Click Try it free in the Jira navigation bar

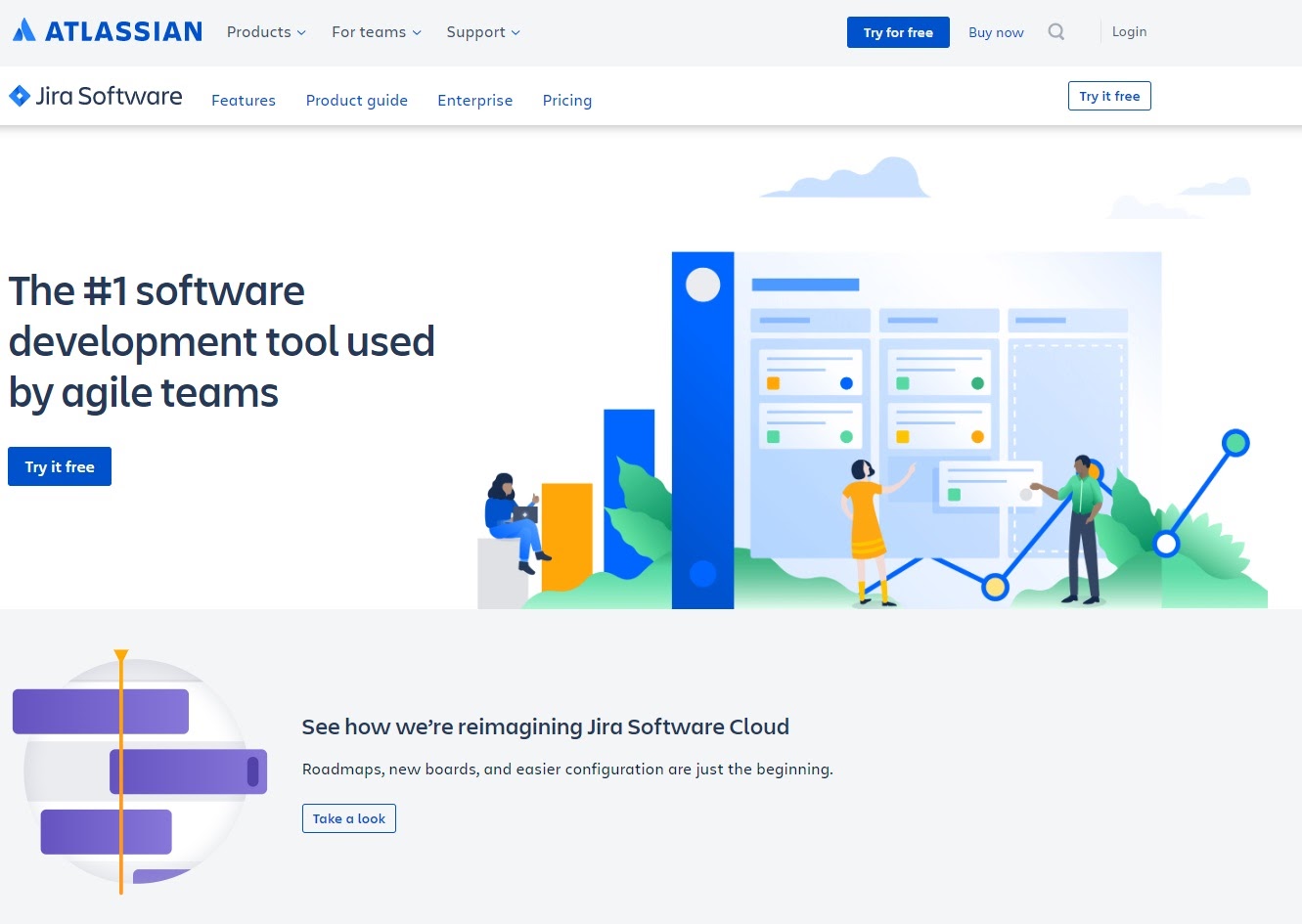click(1109, 96)
